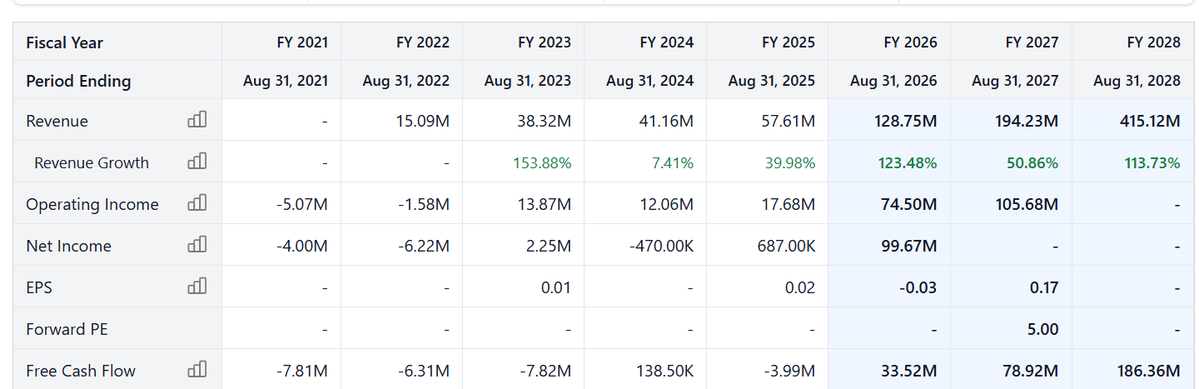
Task: Open the chart icon for Operating Income
Action: (x=197, y=203)
